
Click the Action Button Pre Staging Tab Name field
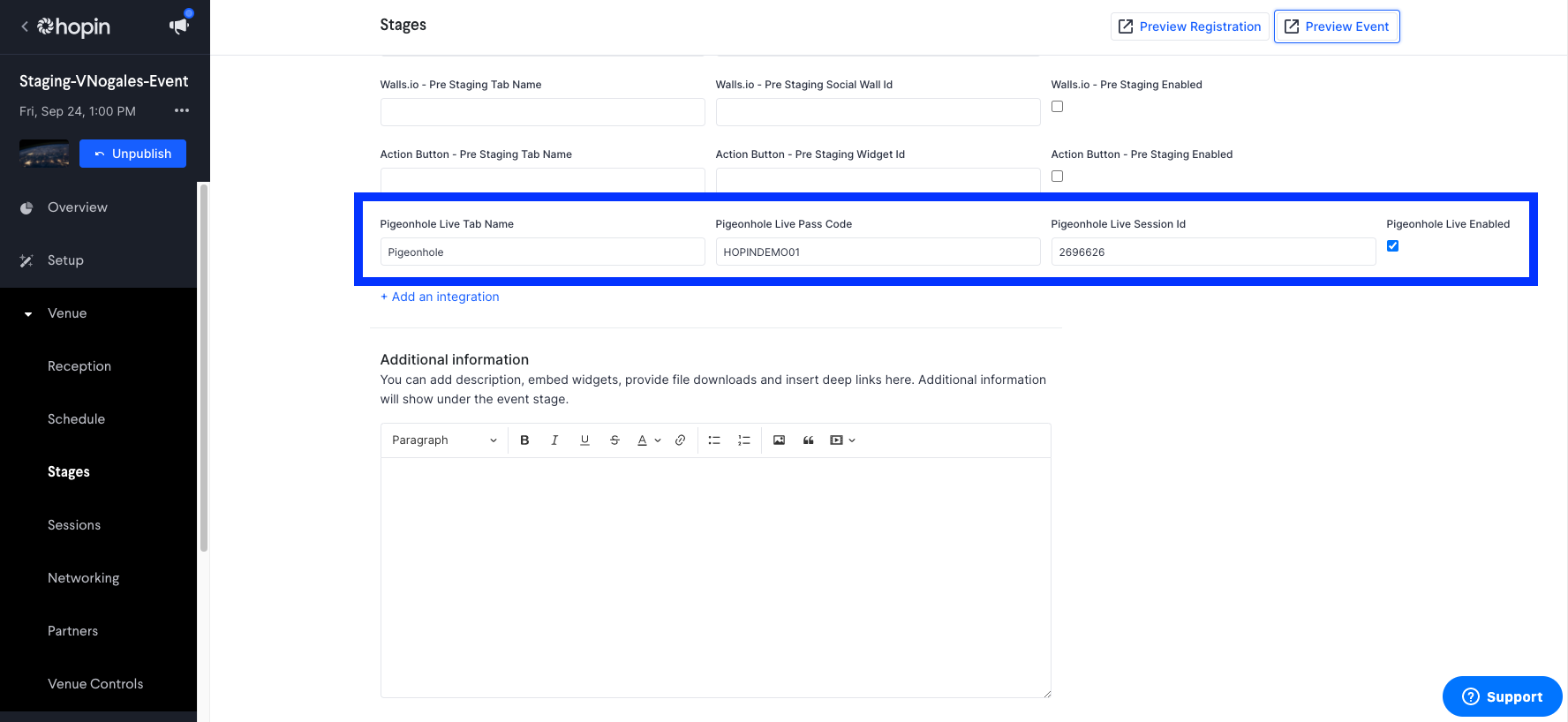point(542,180)
